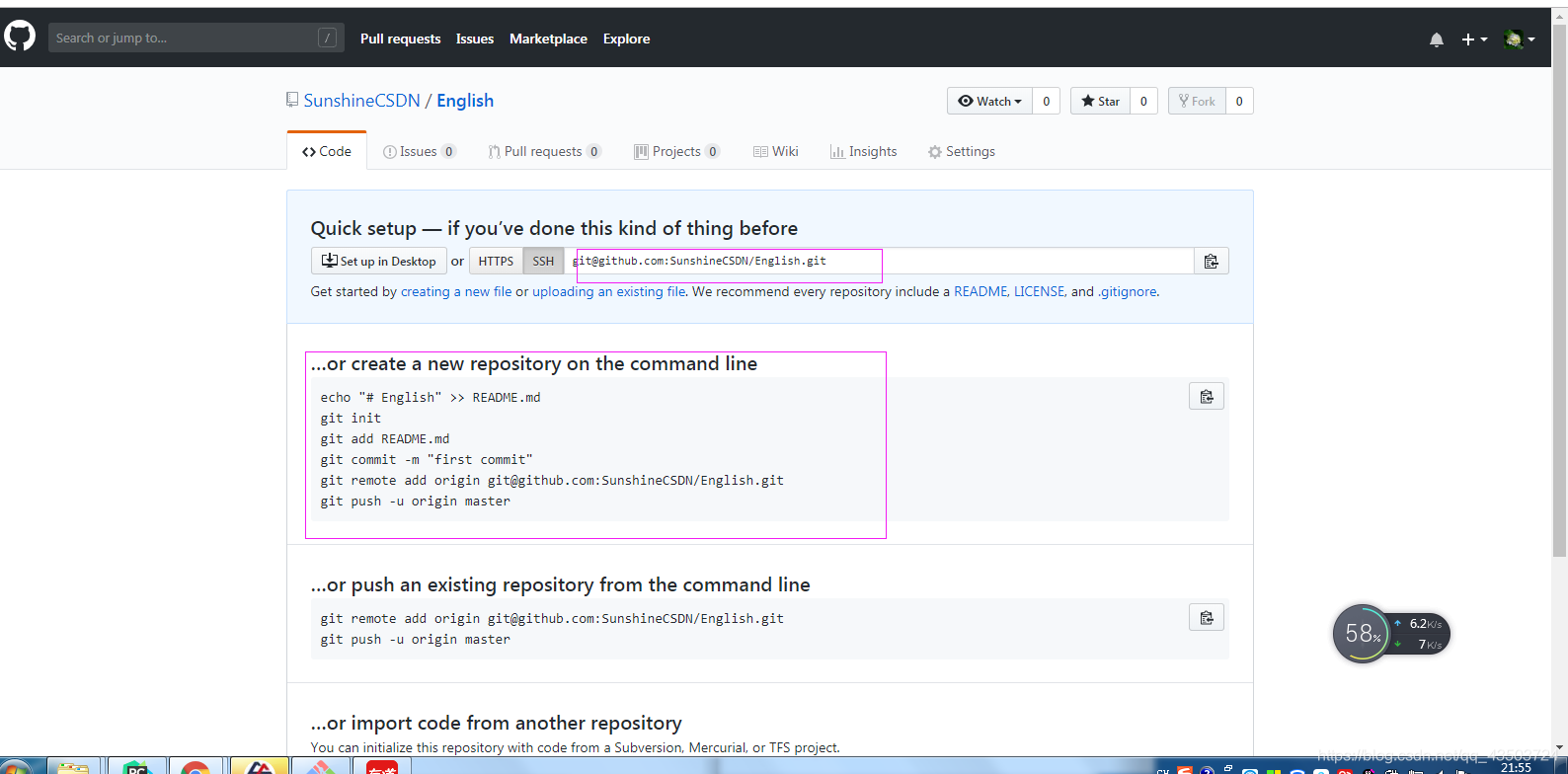Copy the create new repository commands

(1207, 396)
